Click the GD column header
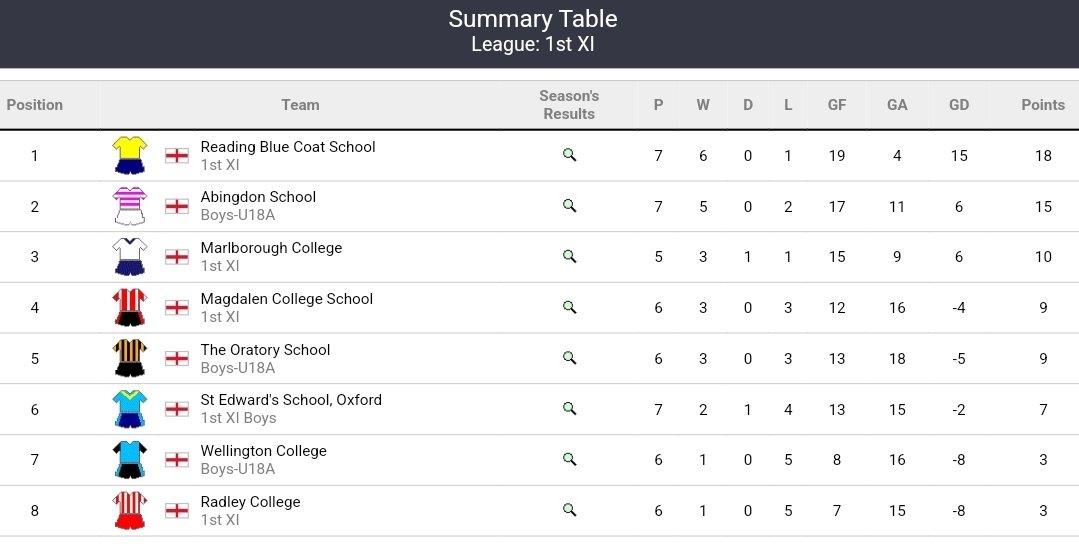 tap(959, 105)
